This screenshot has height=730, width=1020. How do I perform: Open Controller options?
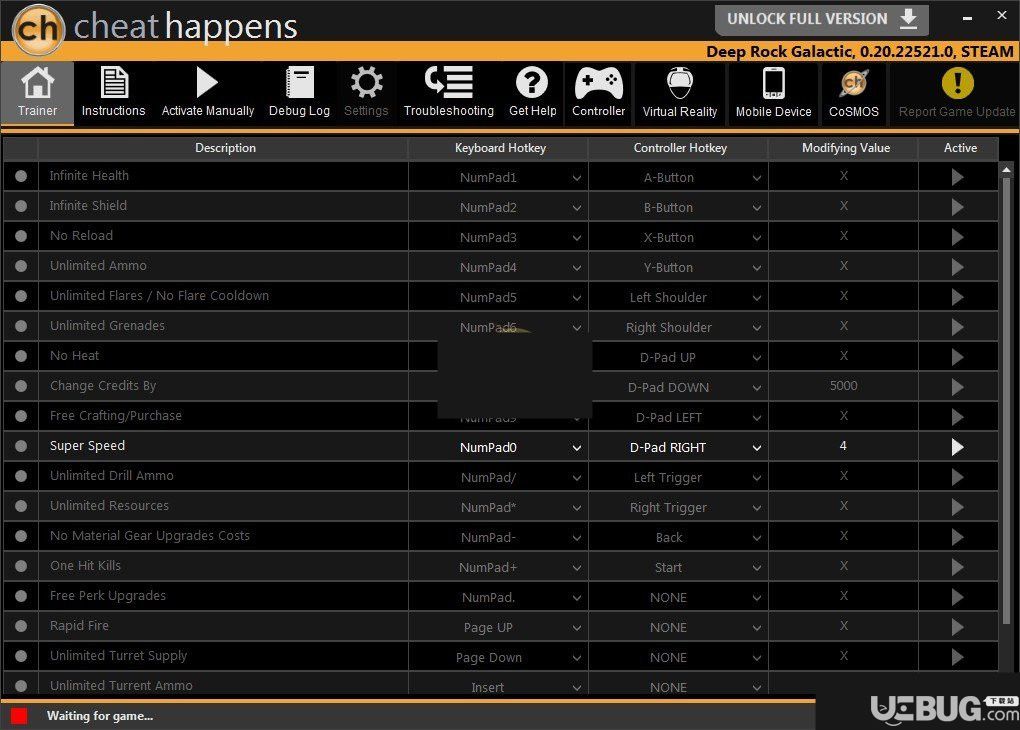(598, 92)
